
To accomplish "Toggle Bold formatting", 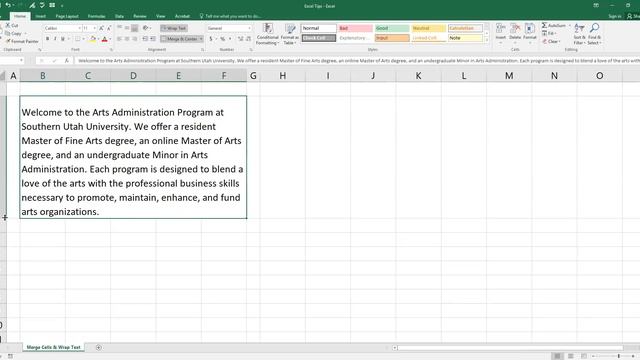I will tap(47, 39).
